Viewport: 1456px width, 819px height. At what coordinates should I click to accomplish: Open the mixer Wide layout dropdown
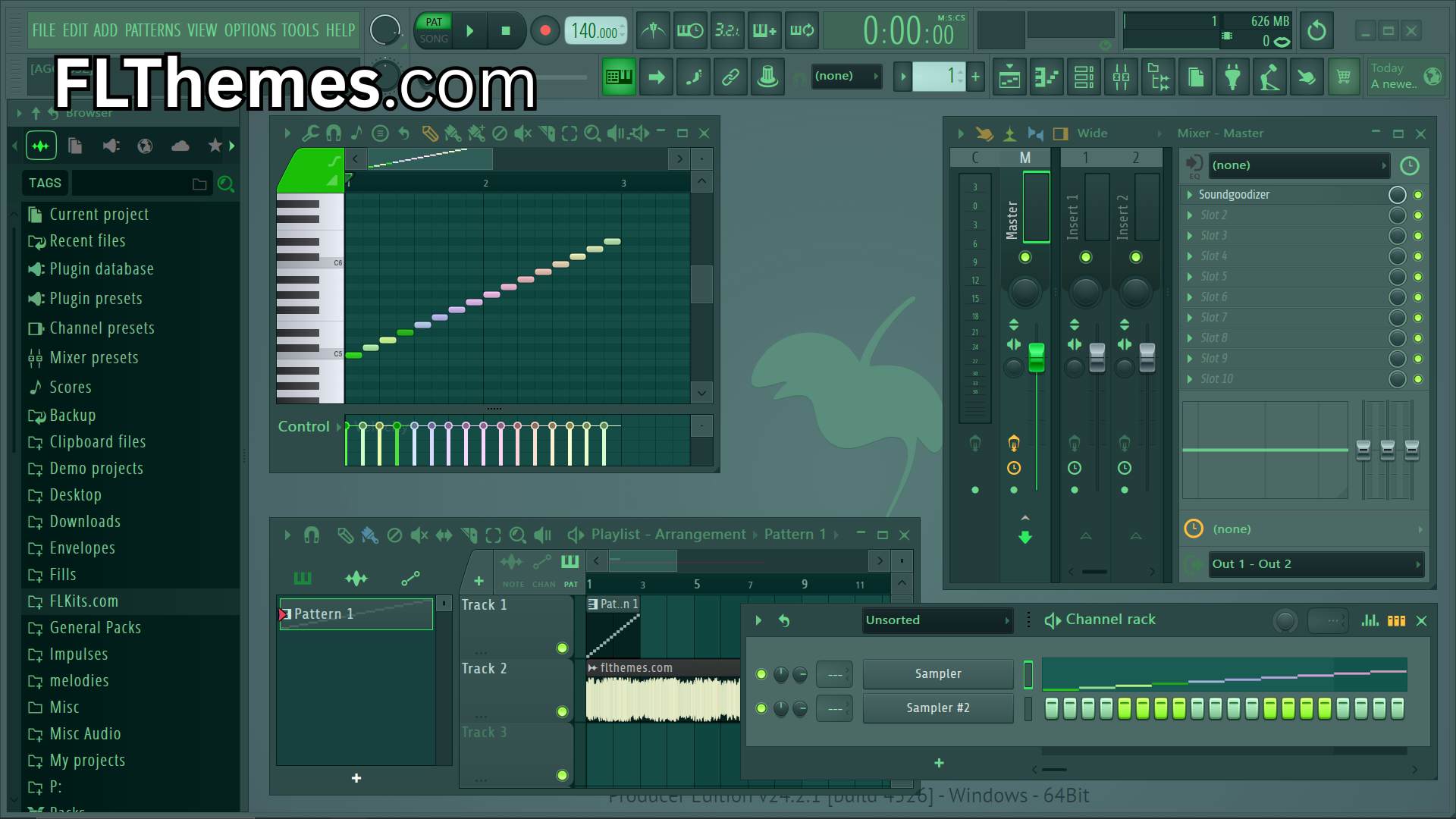[x=1092, y=133]
